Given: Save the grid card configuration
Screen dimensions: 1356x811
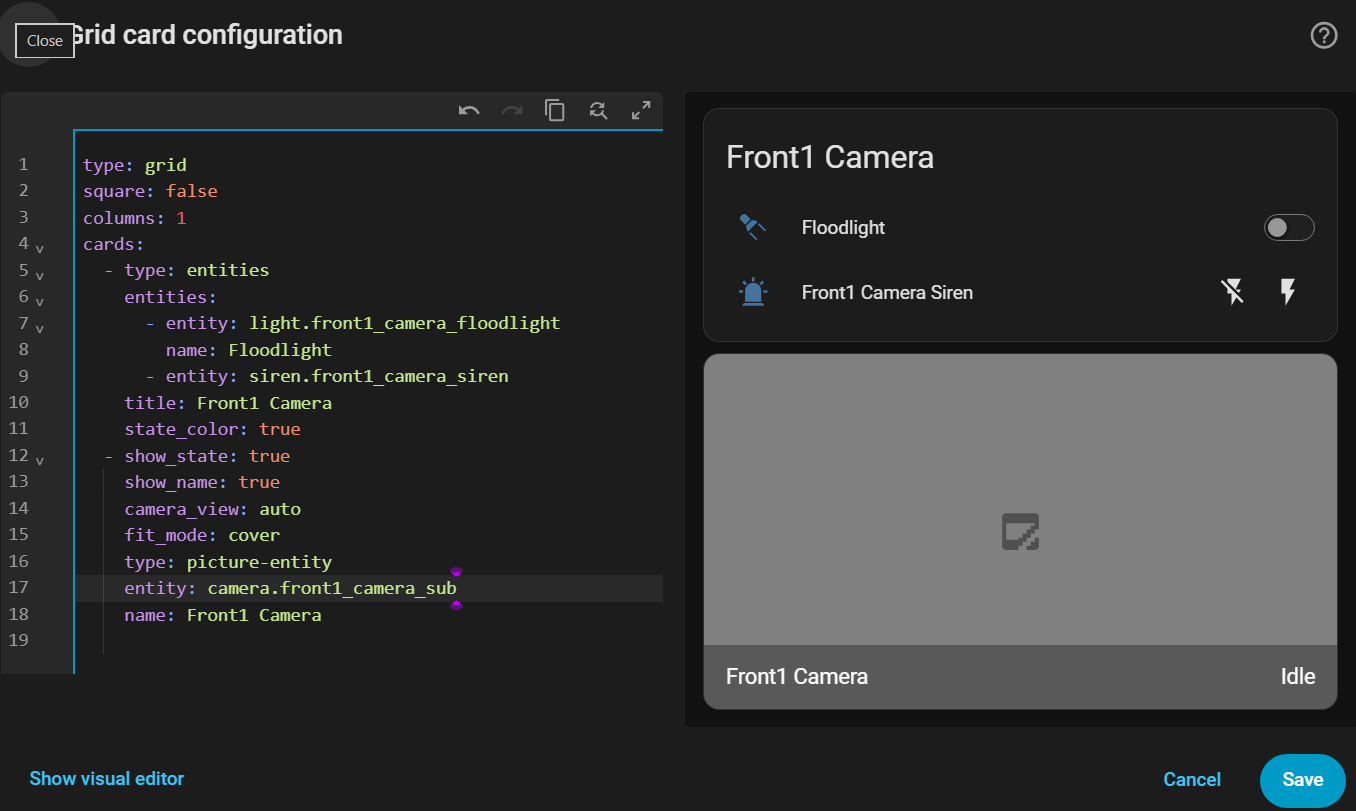Looking at the screenshot, I should coord(1303,780).
